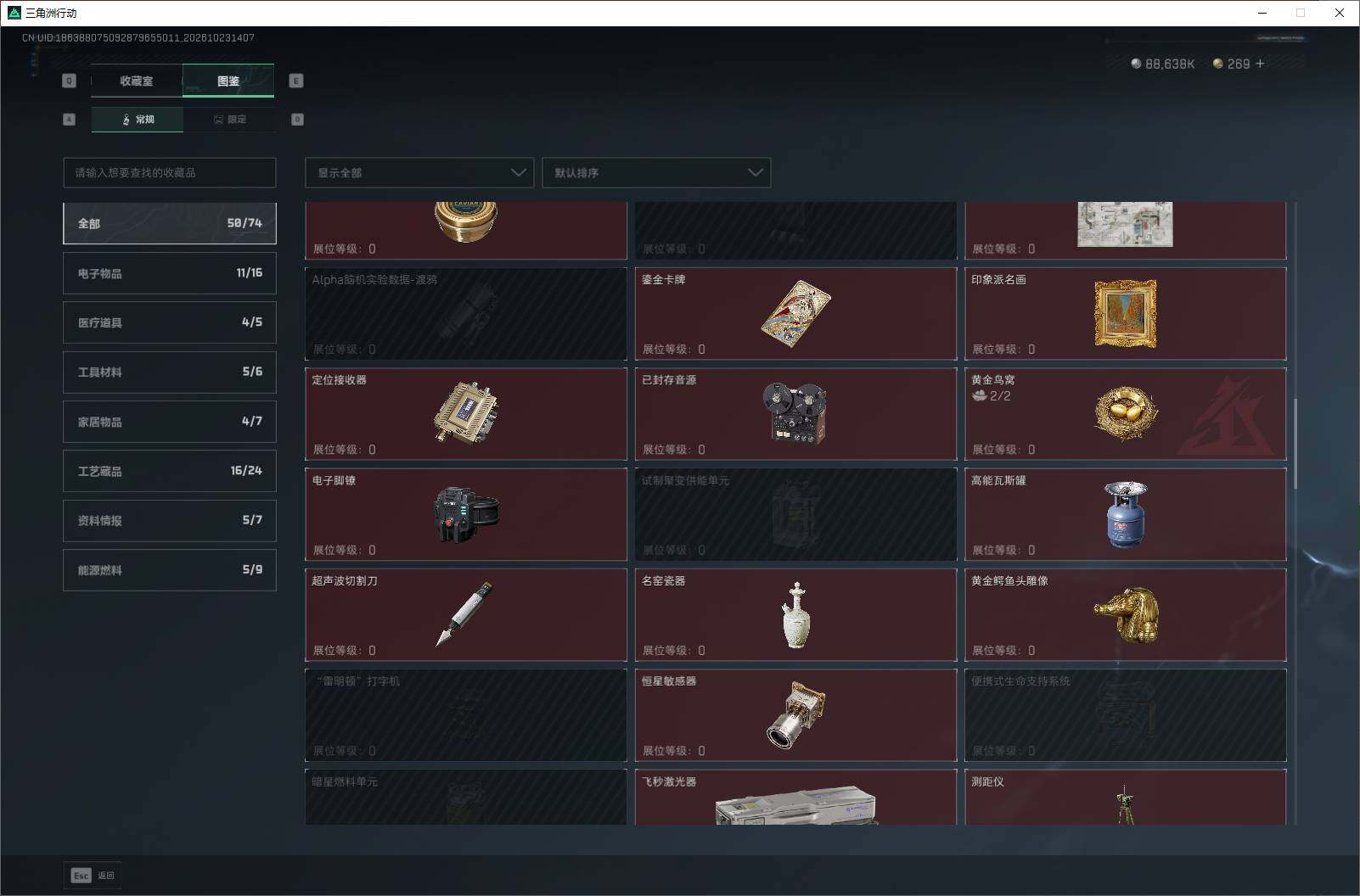
Task: Open the 超声波切割刀 cutter item
Action: click(466, 615)
